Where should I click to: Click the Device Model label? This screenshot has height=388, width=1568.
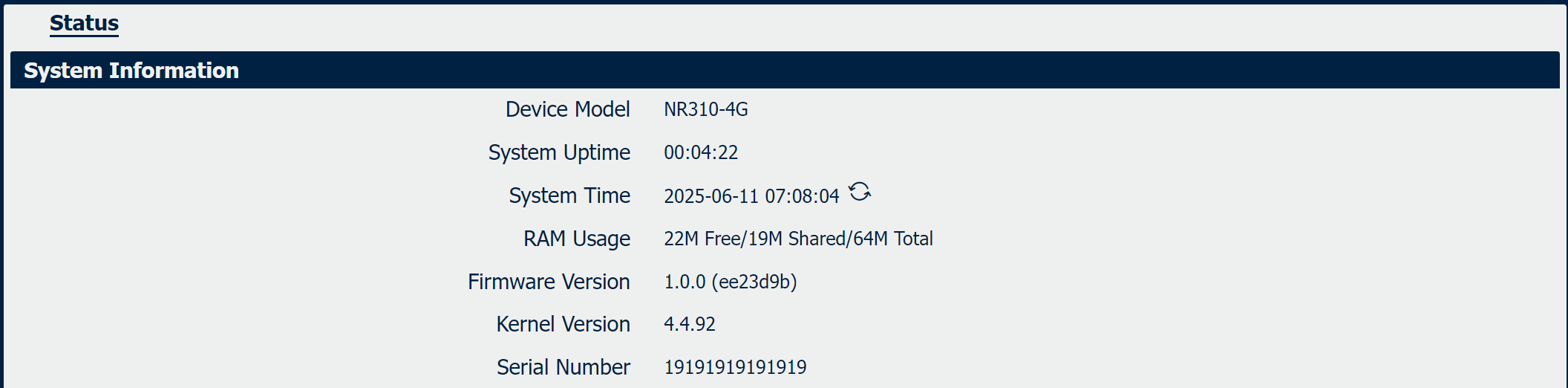[x=568, y=109]
